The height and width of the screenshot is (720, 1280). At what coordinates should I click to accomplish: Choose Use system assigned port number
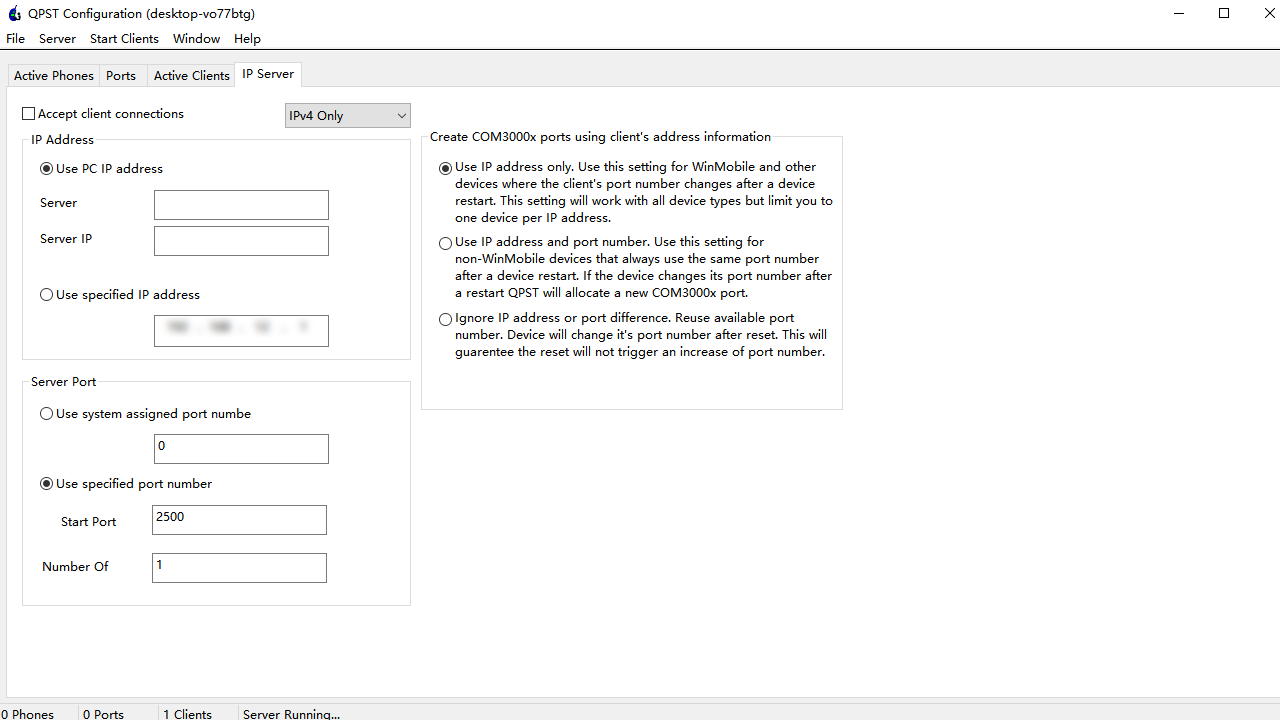(x=47, y=414)
